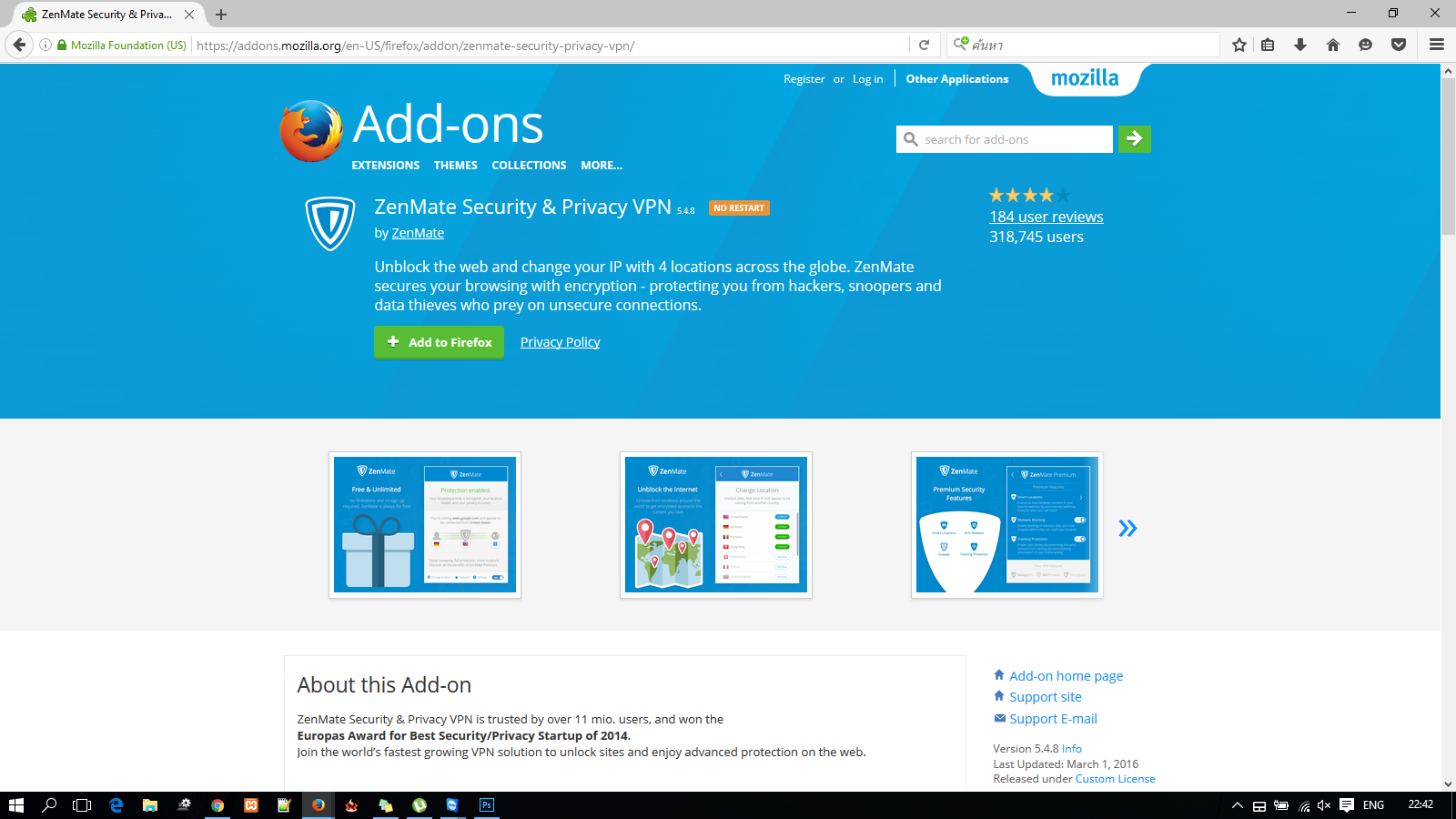The image size is (1456, 819).
Task: Open 184 user reviews link
Action: 1046,217
